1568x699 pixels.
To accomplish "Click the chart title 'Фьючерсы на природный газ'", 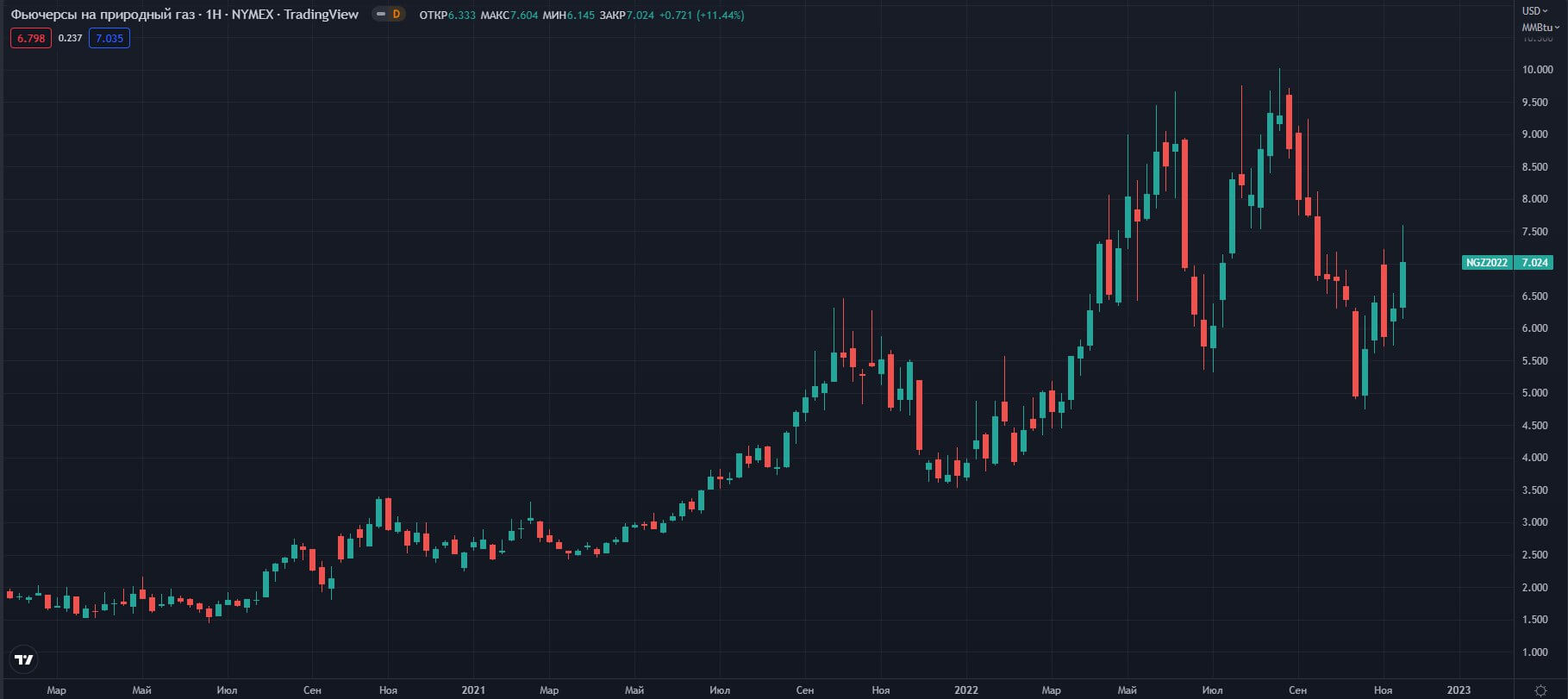I will tap(103, 15).
